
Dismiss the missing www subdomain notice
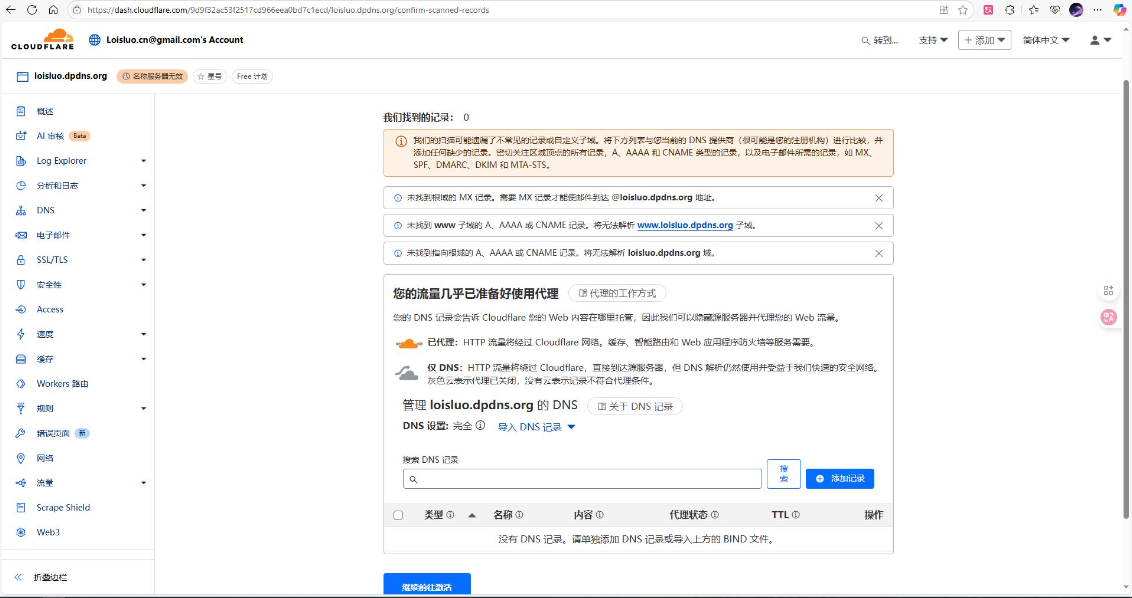[879, 225]
